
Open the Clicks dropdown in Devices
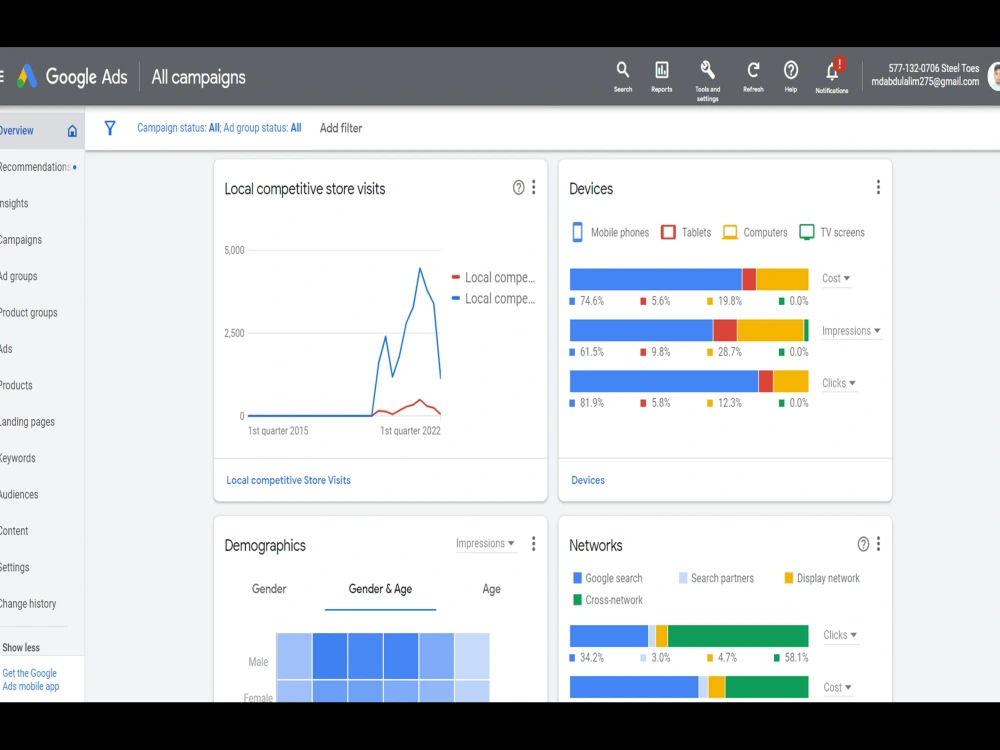click(839, 383)
